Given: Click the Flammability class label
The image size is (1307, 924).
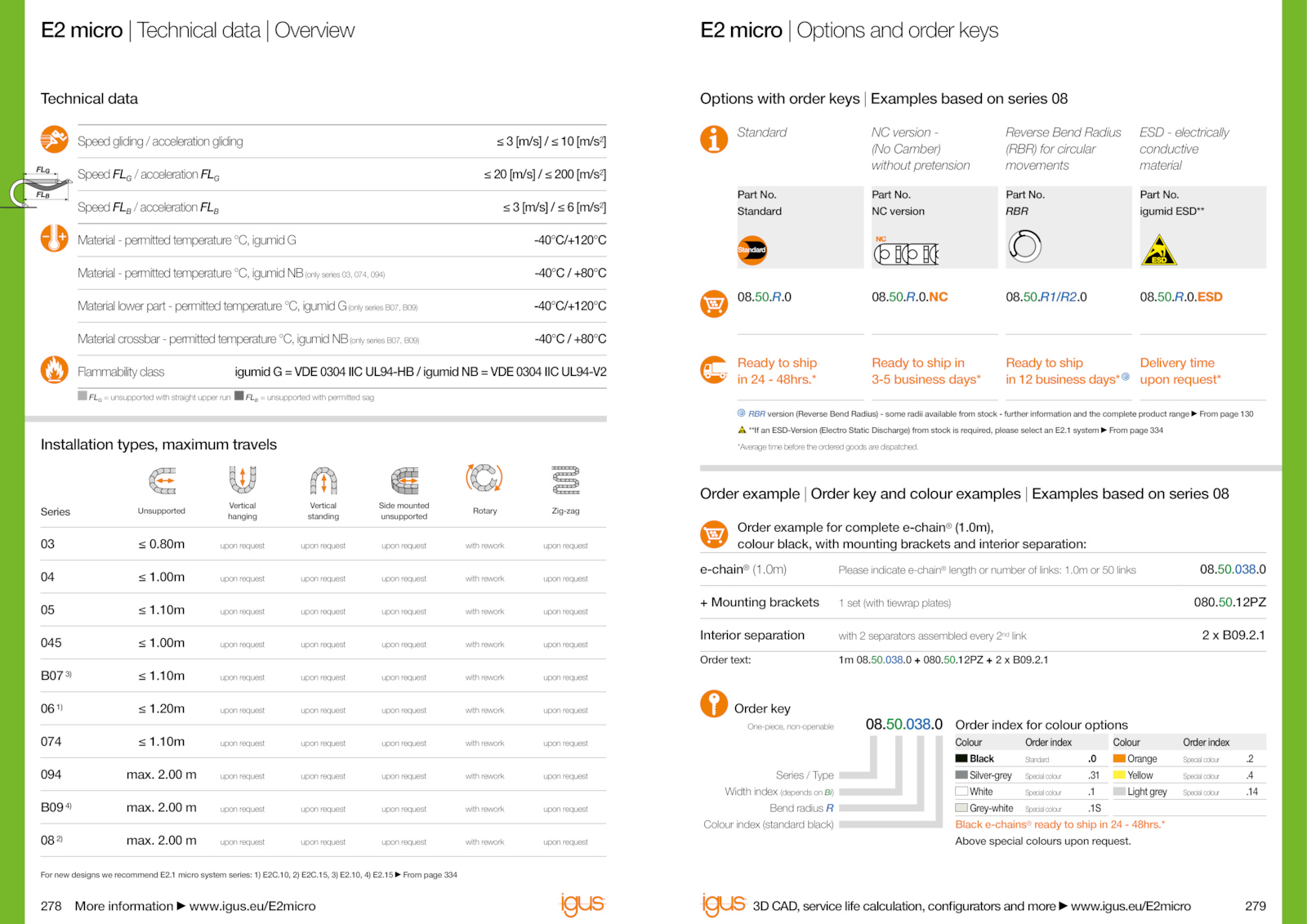Looking at the screenshot, I should click(x=121, y=372).
